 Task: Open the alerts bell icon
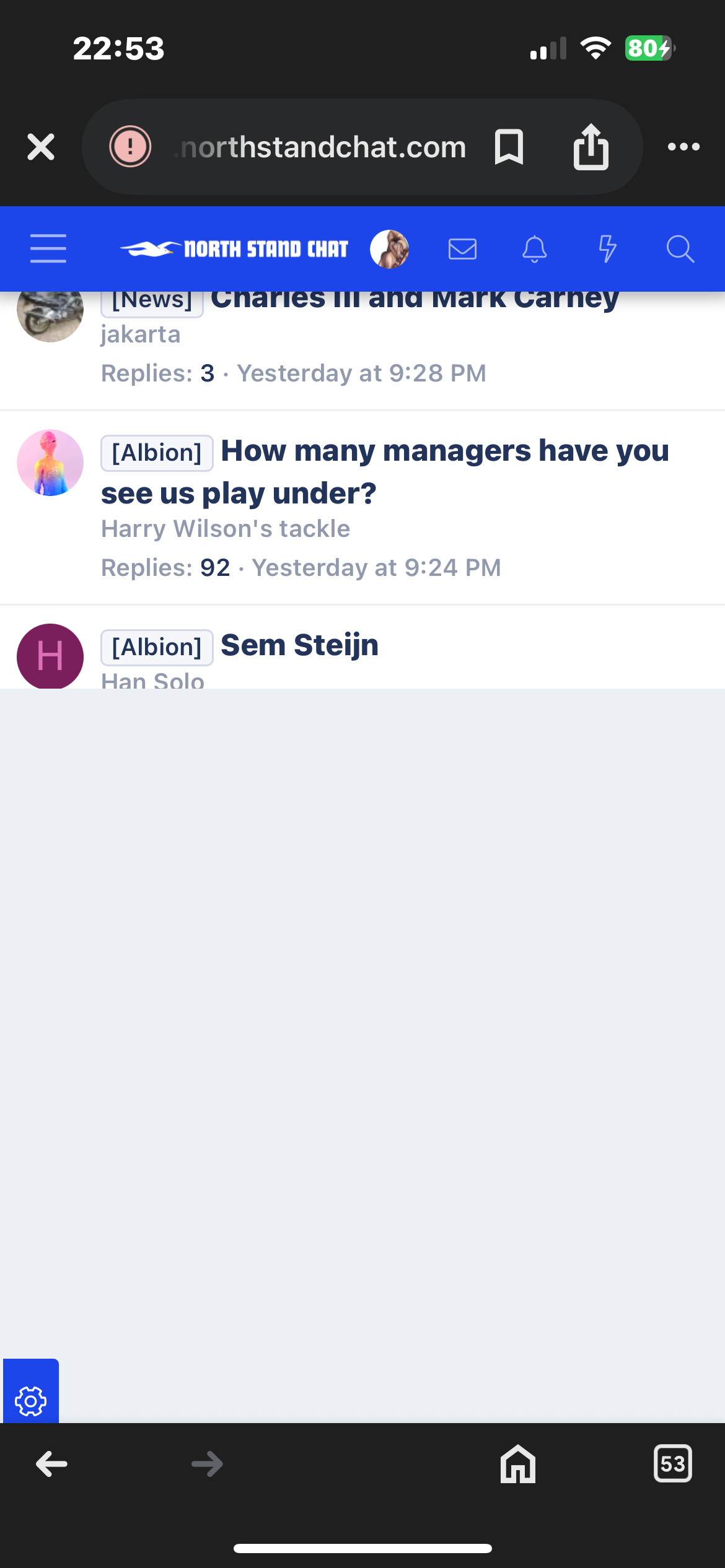[x=534, y=249]
